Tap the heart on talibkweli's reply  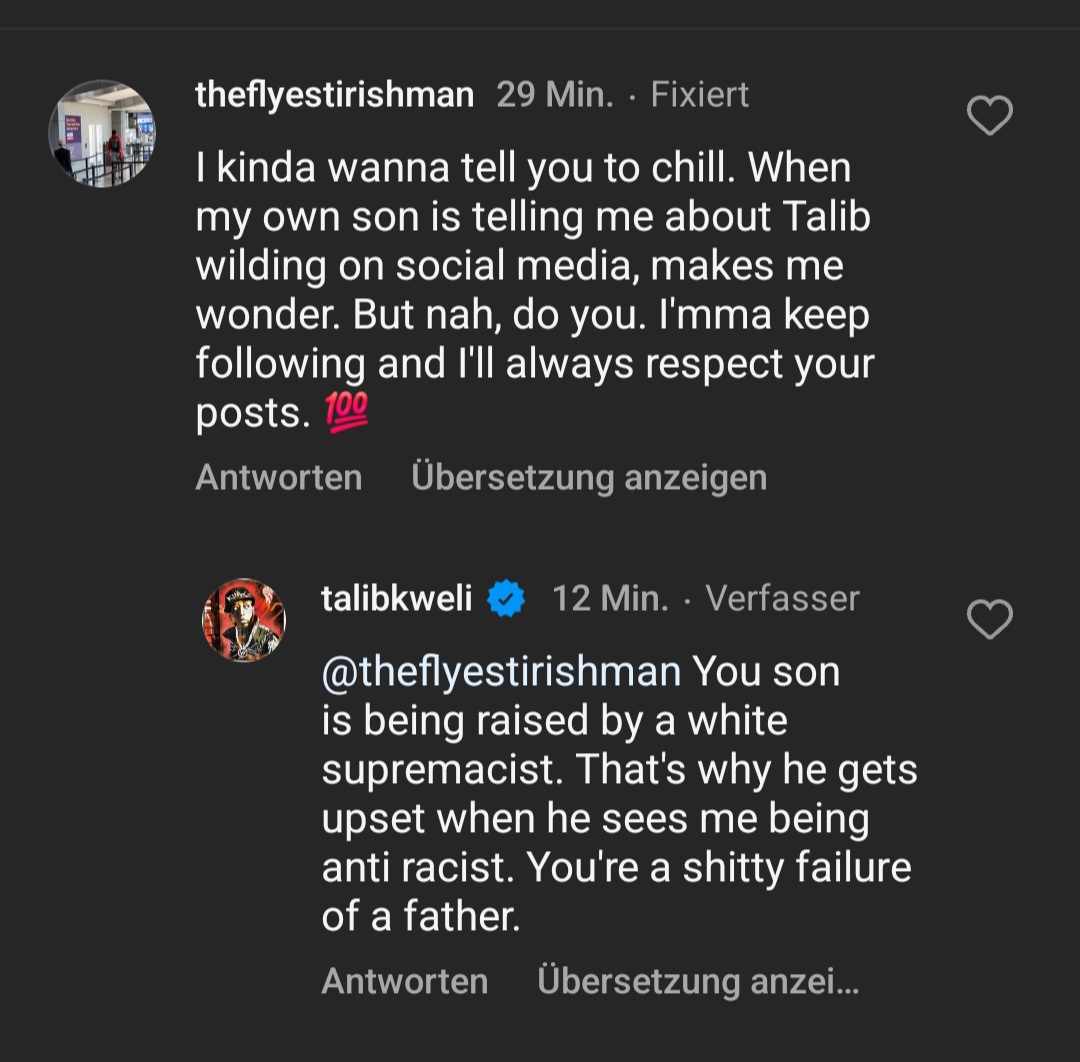(990, 620)
